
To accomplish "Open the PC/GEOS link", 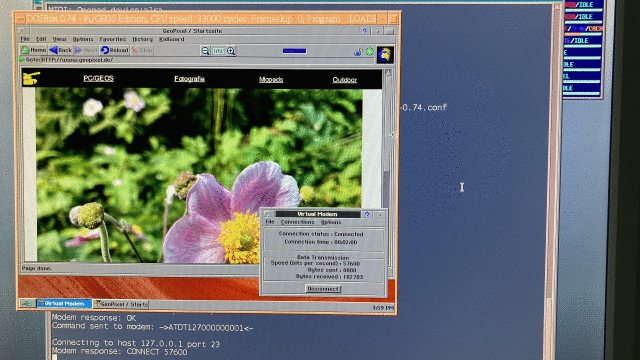I will click(x=98, y=78).
